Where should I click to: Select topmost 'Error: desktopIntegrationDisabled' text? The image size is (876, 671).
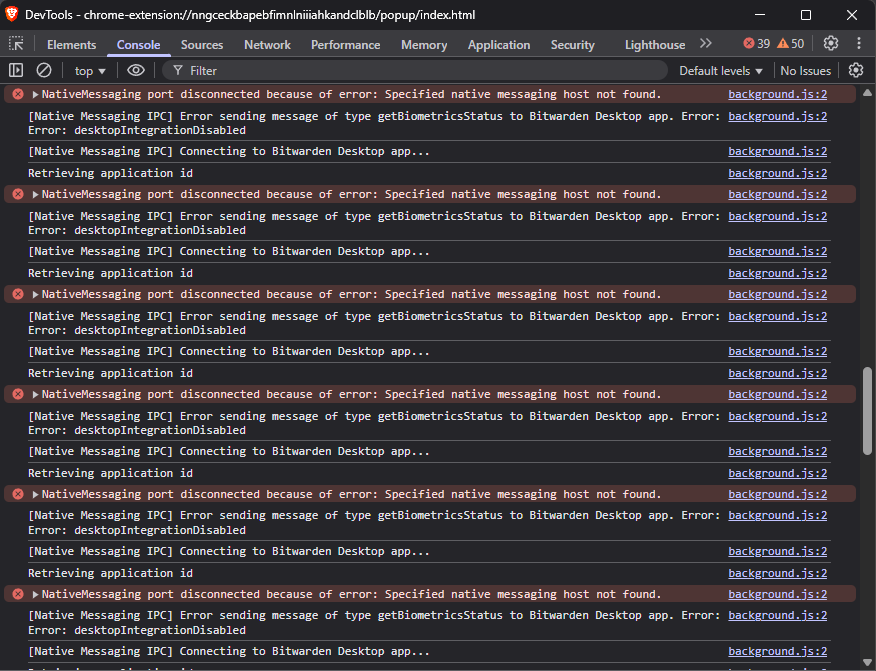(x=137, y=130)
